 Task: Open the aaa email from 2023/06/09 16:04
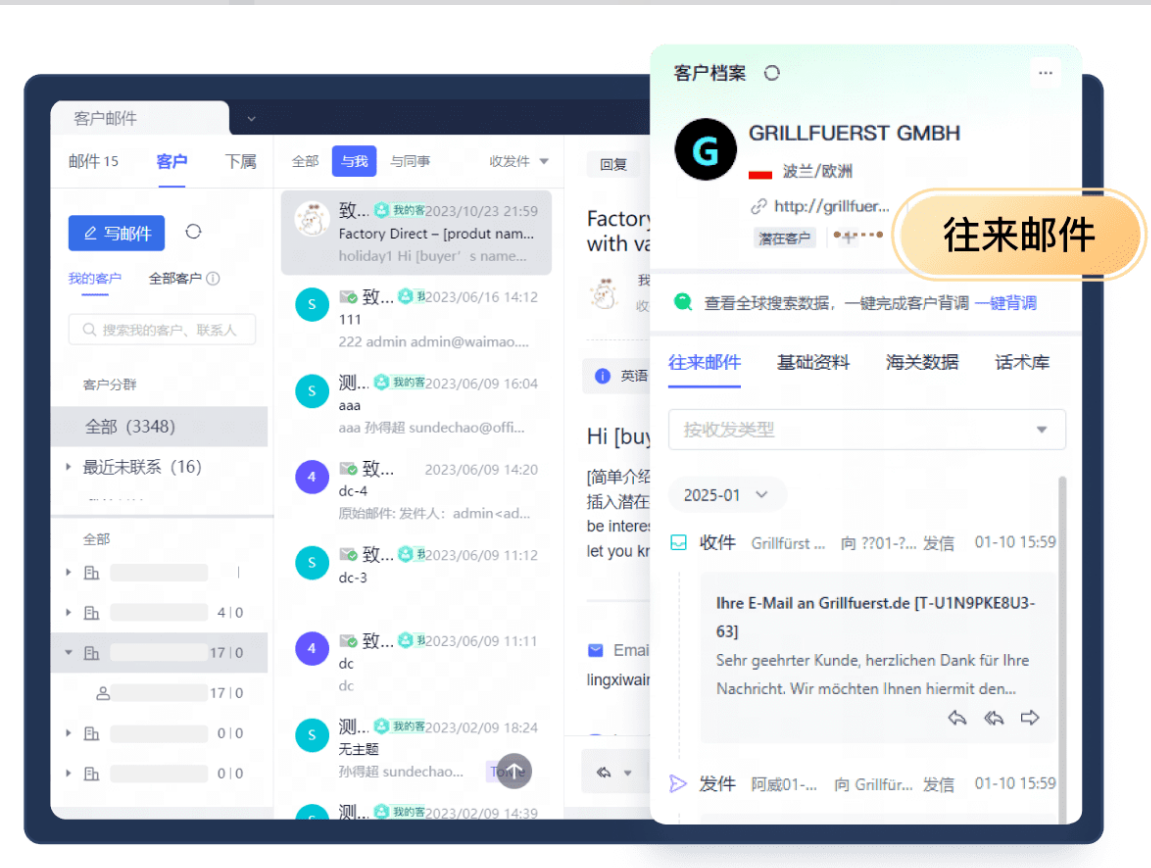point(416,404)
